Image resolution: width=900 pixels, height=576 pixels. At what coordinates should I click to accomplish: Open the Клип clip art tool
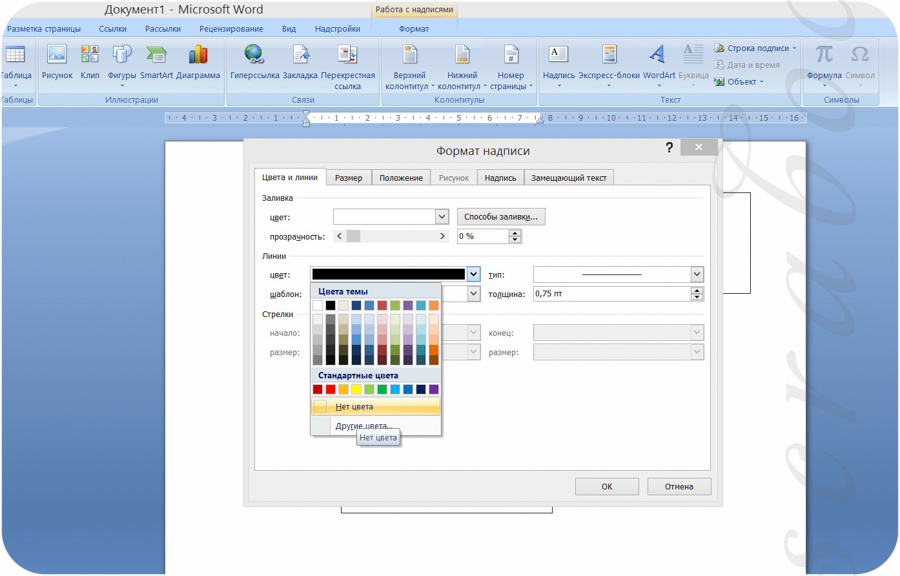[90, 61]
